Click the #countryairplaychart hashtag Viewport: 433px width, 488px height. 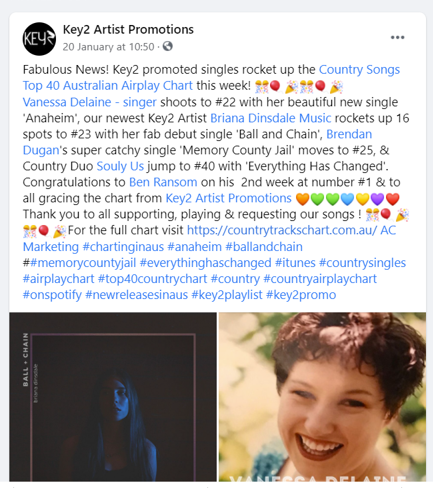click(320, 279)
